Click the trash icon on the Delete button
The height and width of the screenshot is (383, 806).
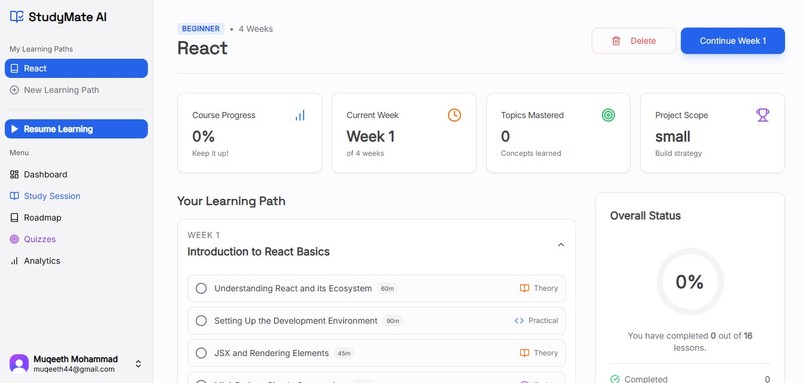(x=616, y=41)
